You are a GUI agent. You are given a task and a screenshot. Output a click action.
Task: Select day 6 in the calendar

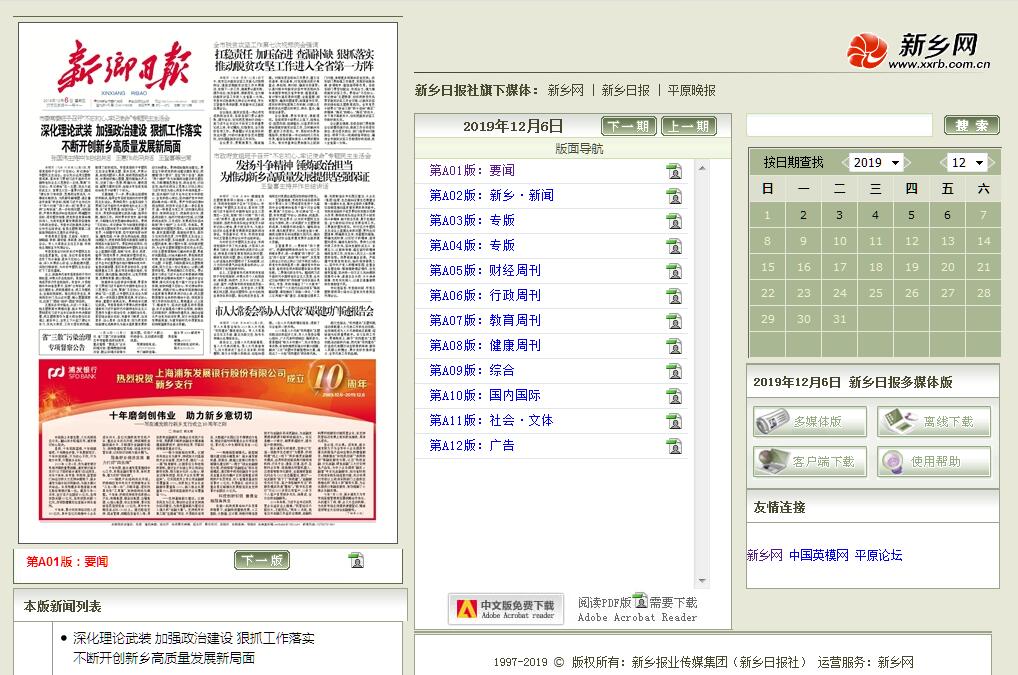947,215
